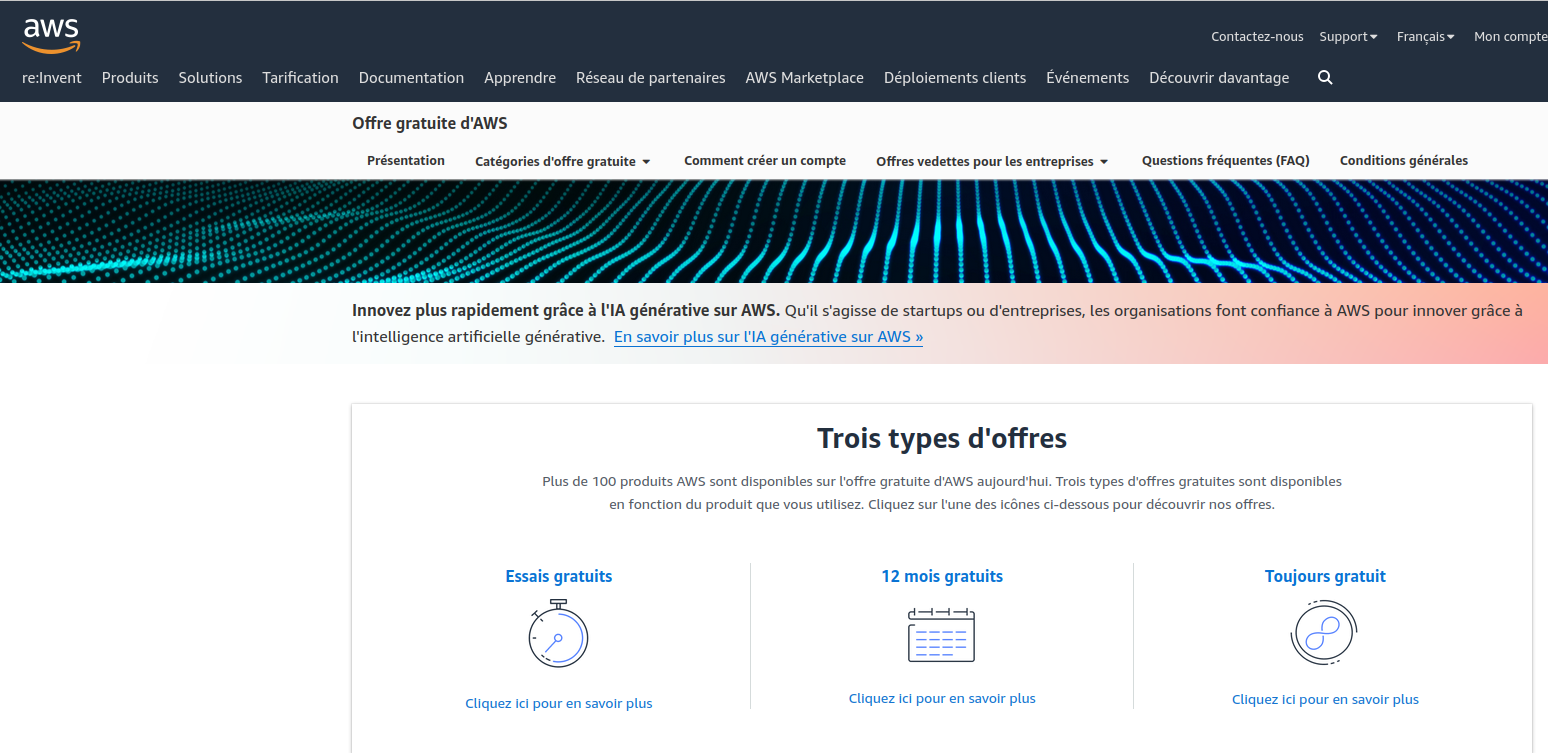Follow the link about IA générative sur AWS
1548x753 pixels.
(768, 337)
